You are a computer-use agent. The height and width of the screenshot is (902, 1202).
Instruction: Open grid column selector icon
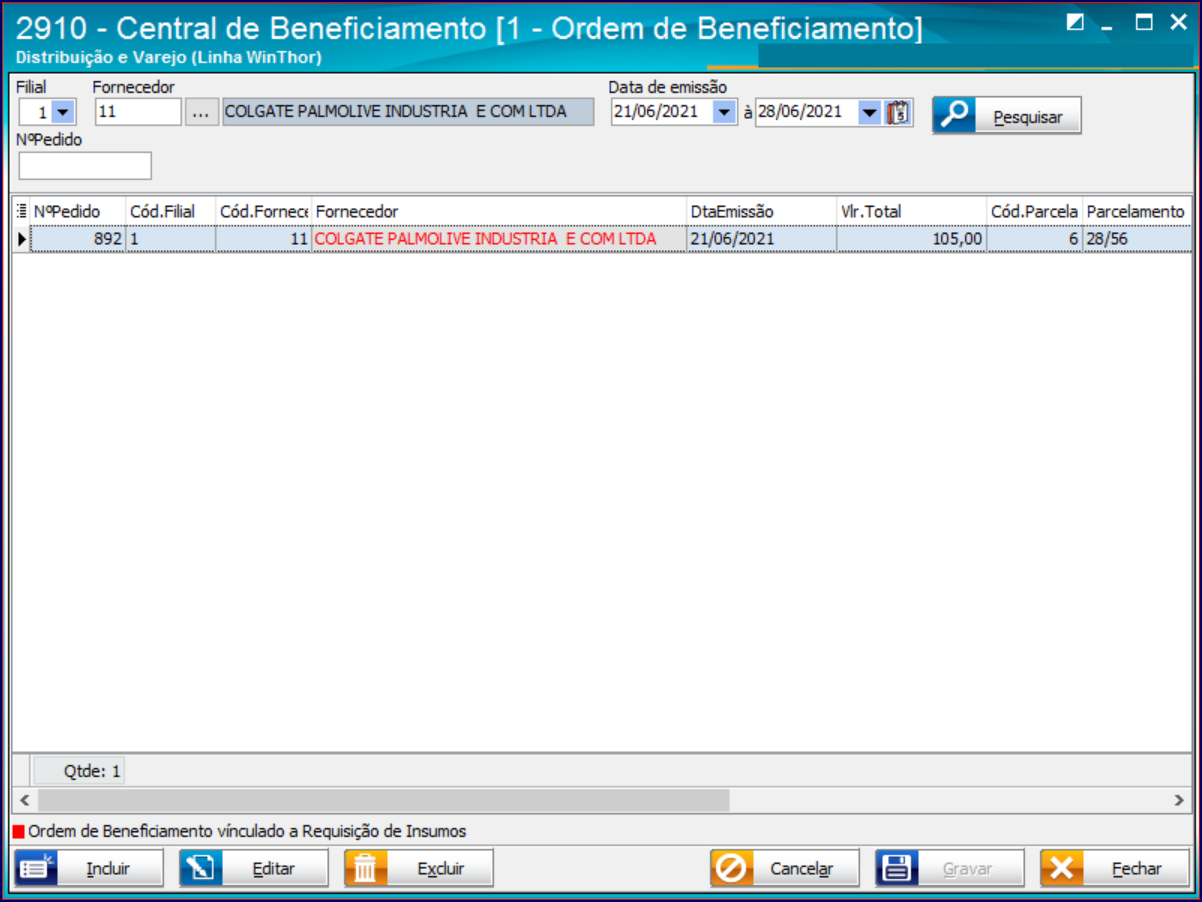(x=22, y=212)
